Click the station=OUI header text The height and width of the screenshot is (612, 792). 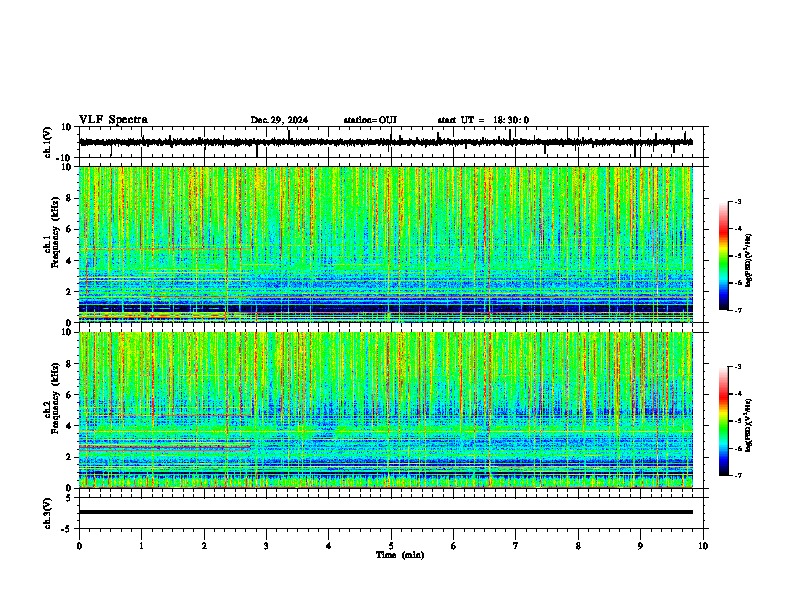pos(370,120)
